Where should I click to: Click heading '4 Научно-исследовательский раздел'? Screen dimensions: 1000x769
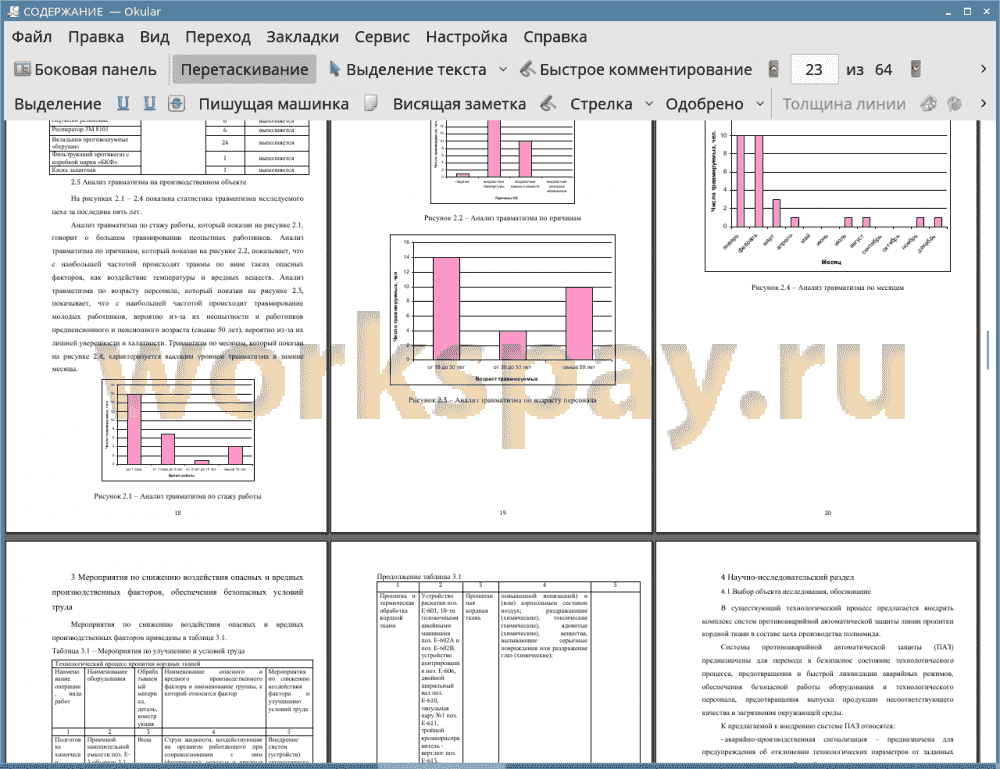pyautogui.click(x=787, y=577)
